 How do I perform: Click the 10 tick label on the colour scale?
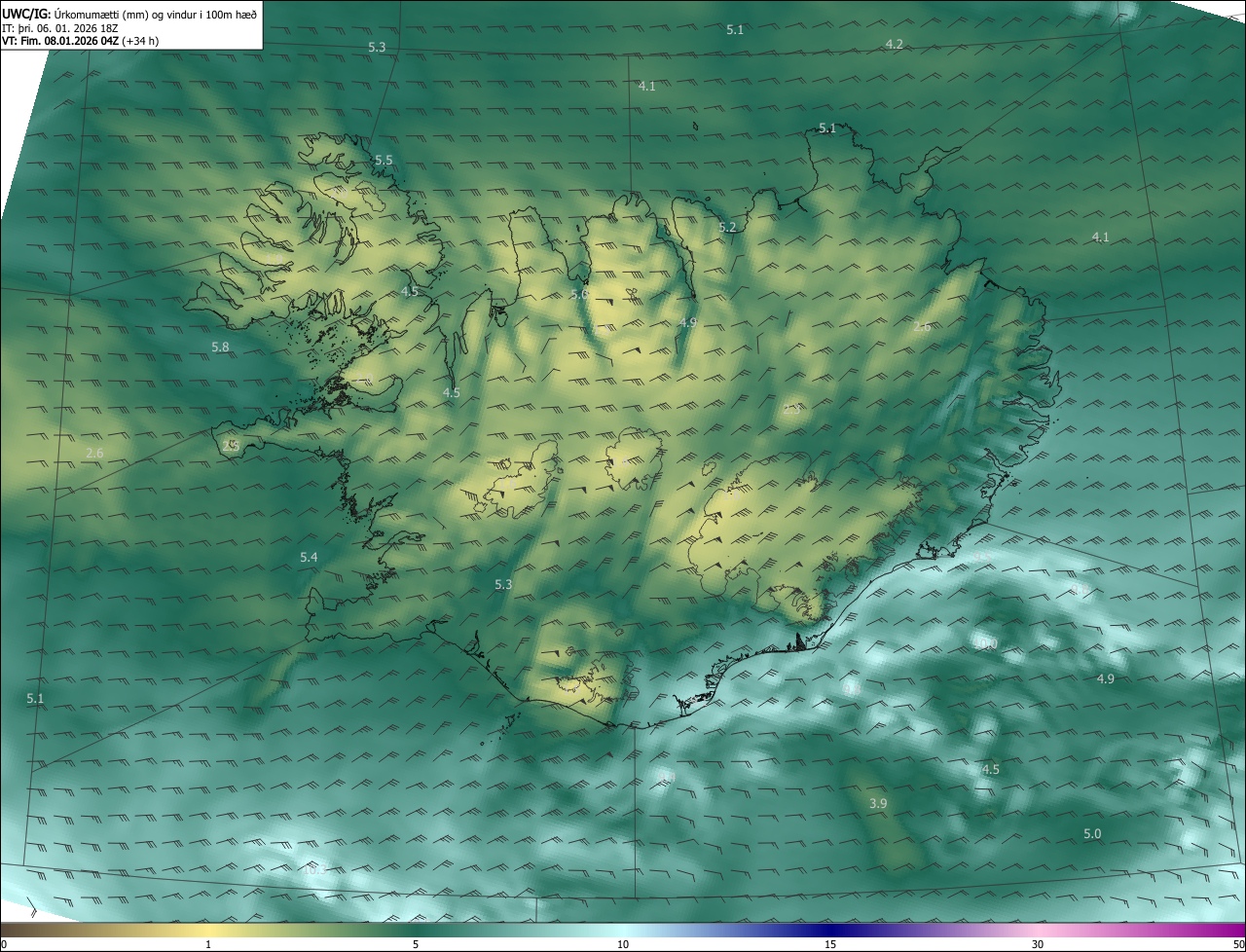click(623, 944)
